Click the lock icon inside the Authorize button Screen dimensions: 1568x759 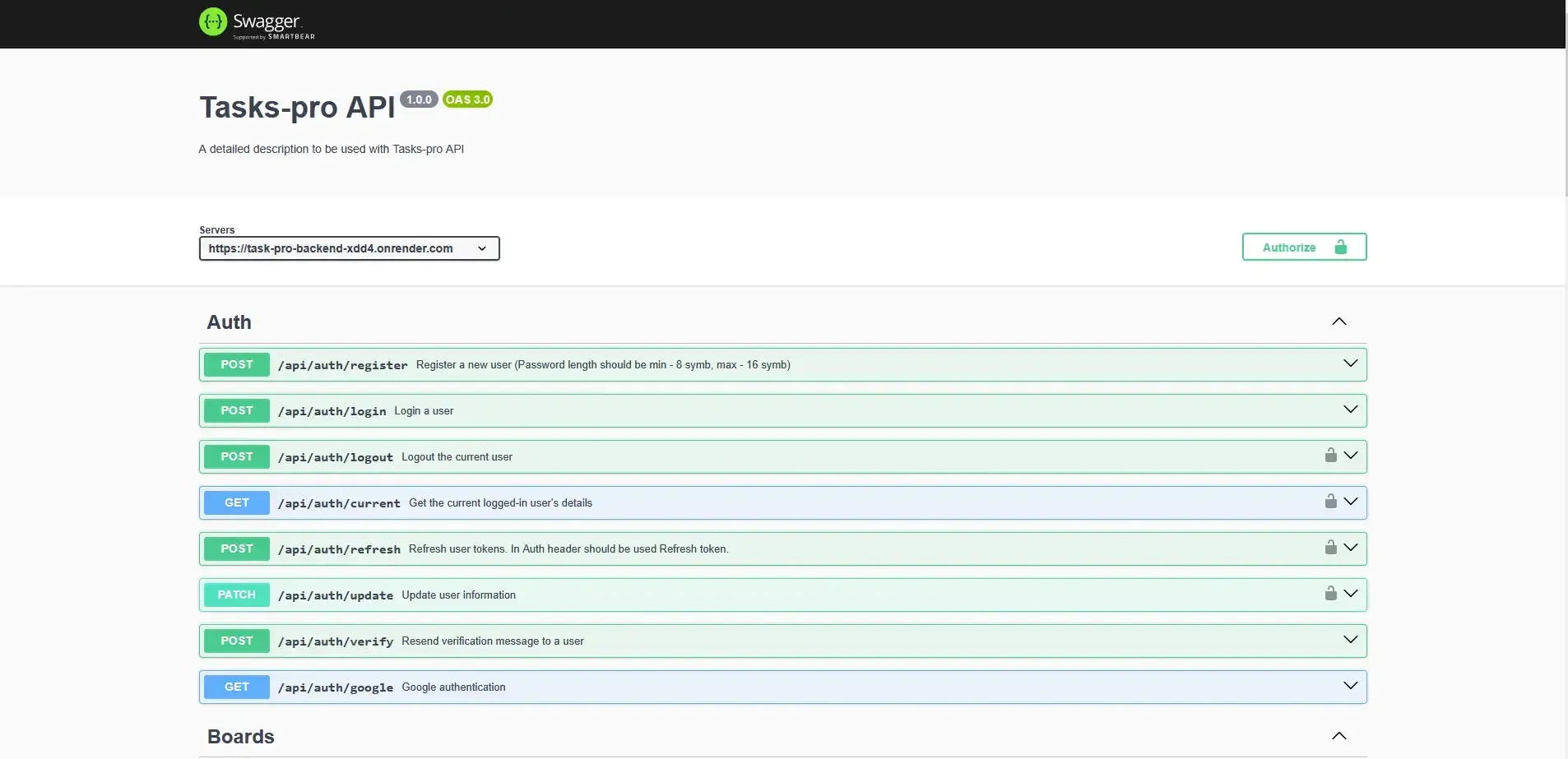click(x=1339, y=247)
